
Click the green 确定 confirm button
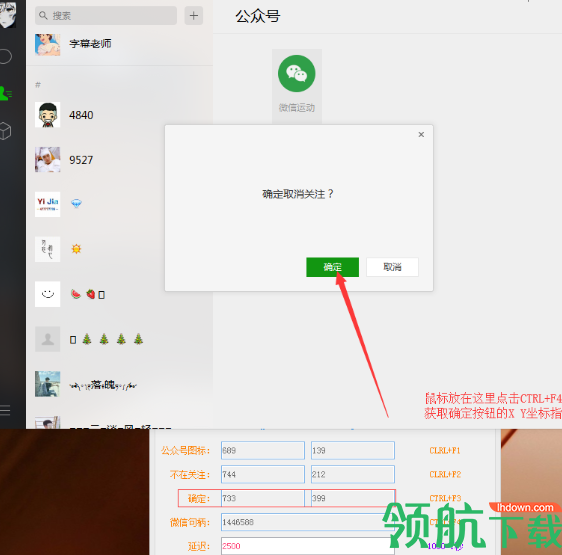332,267
